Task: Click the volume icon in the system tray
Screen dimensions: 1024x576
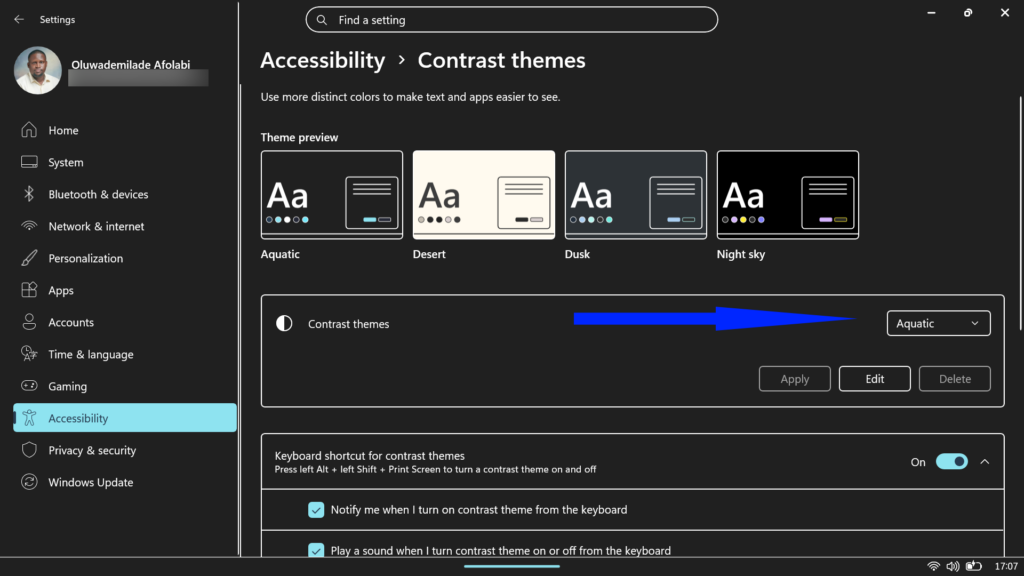Action: point(953,564)
